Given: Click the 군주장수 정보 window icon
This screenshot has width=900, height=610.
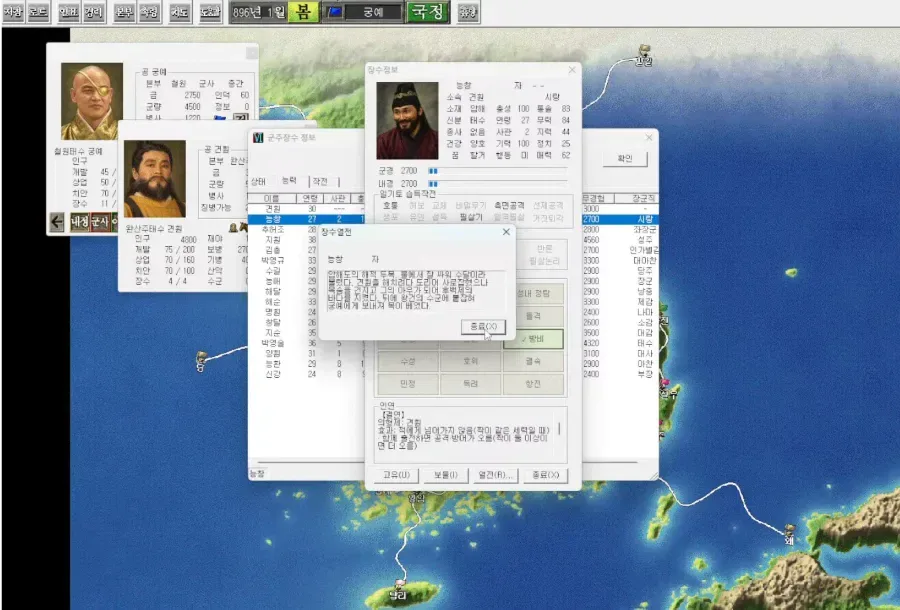Looking at the screenshot, I should point(258,138).
